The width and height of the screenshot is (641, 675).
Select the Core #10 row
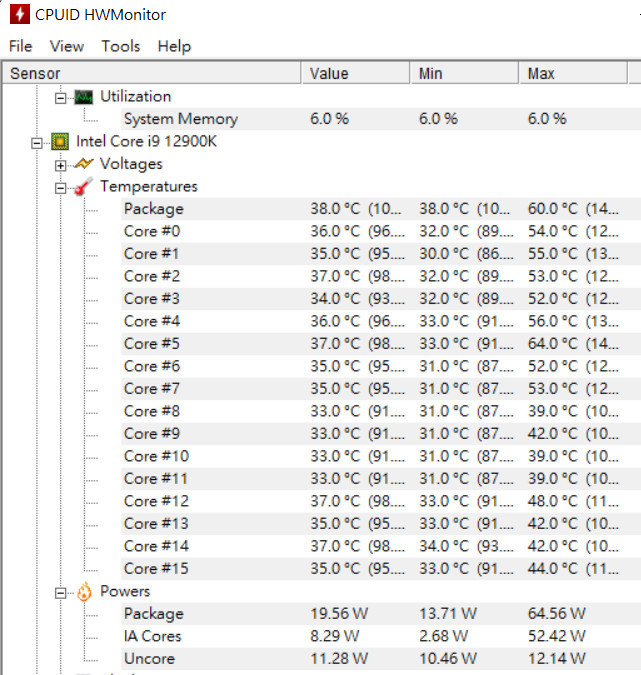(381, 456)
